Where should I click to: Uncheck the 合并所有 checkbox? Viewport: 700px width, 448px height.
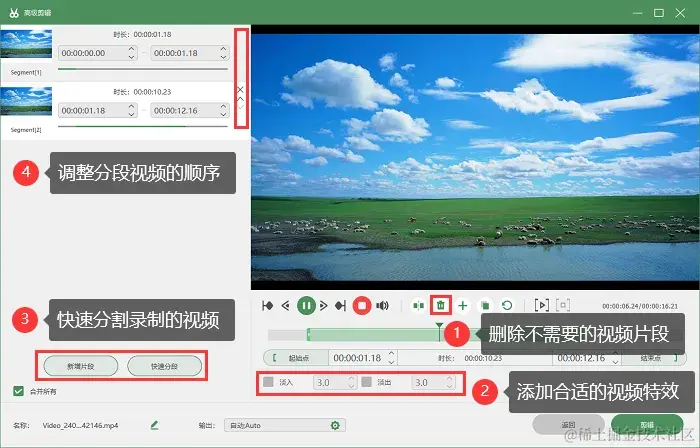coord(18,391)
